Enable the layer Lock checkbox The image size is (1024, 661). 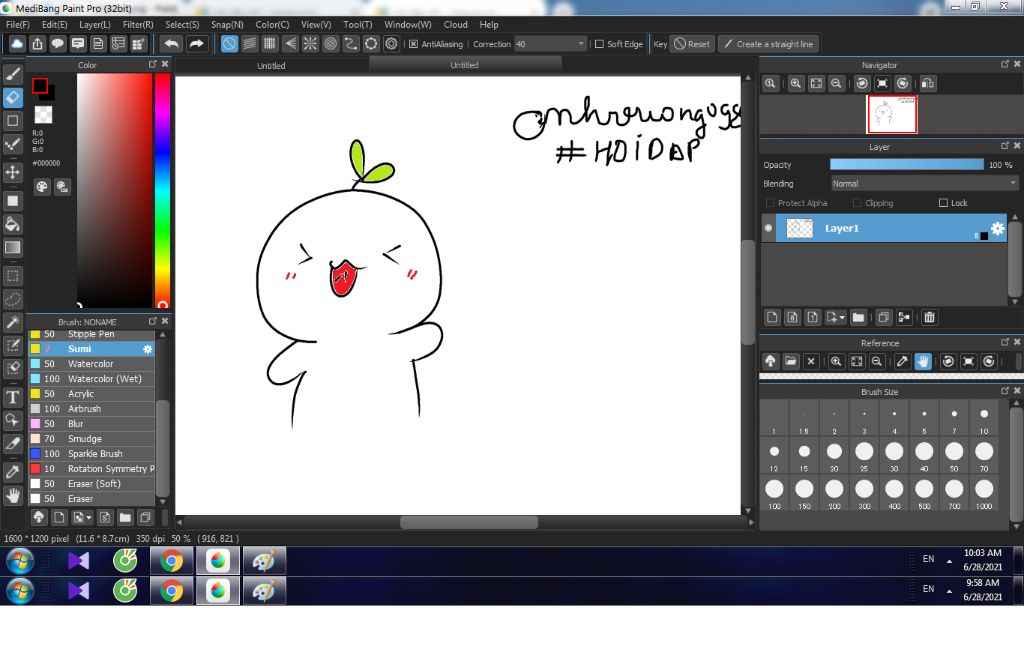tap(943, 203)
